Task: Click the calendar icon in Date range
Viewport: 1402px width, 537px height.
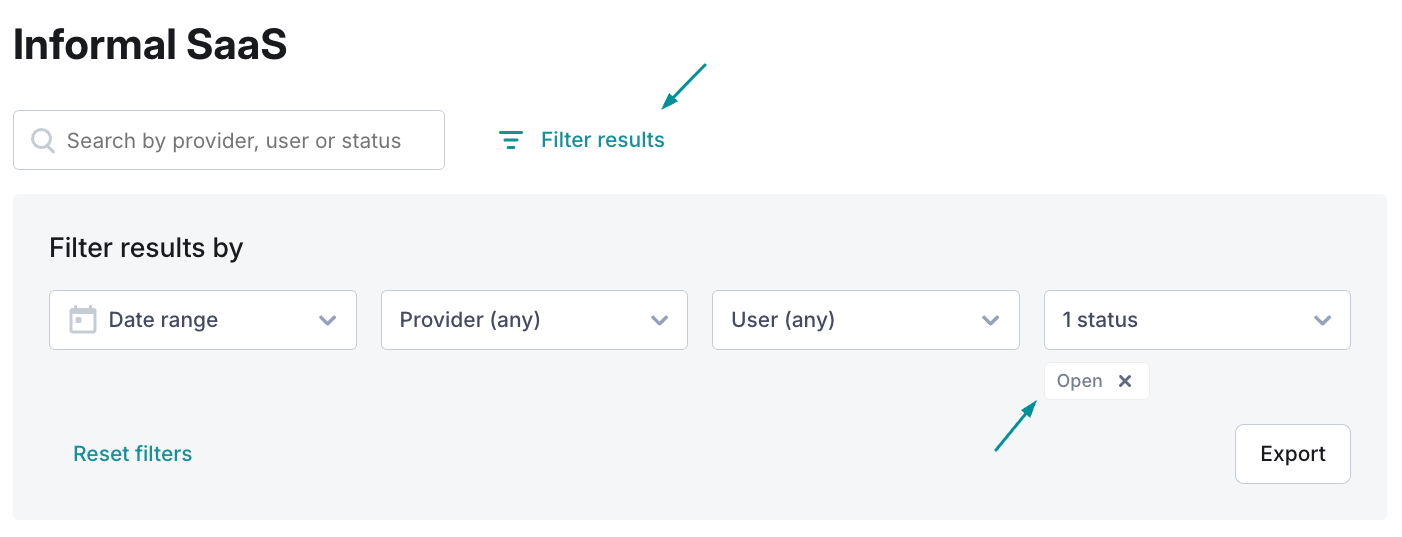Action: [x=83, y=320]
